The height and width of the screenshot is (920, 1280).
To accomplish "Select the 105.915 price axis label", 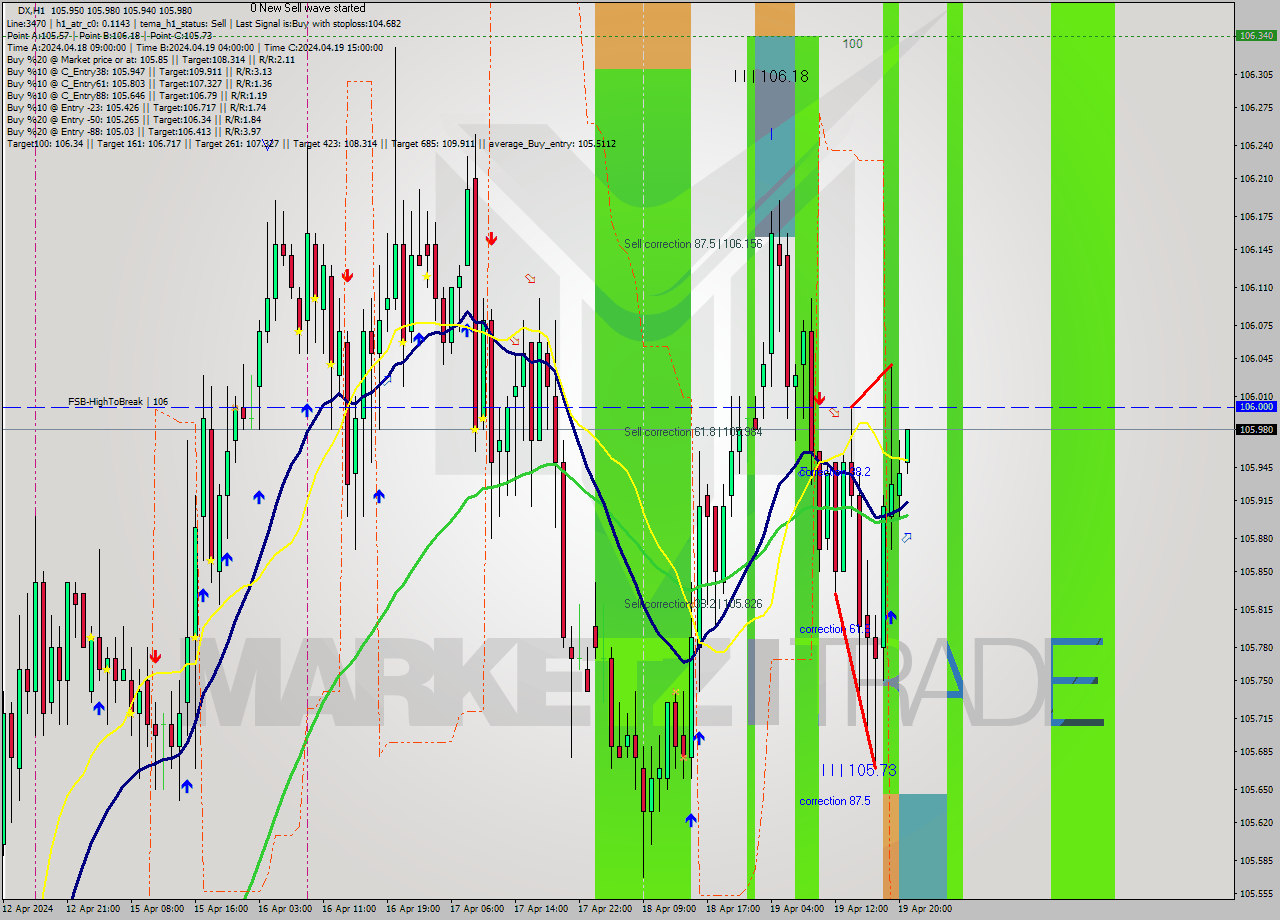I will point(1256,500).
